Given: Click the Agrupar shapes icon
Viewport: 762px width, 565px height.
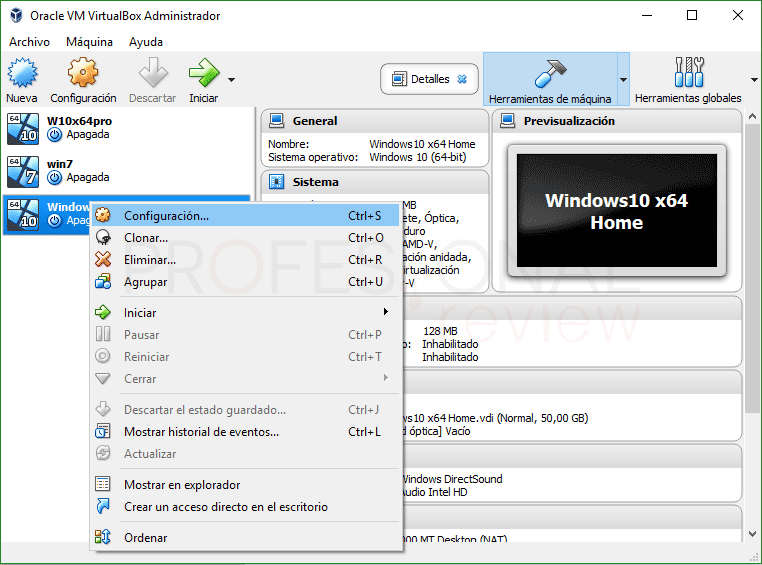Looking at the screenshot, I should (x=103, y=281).
